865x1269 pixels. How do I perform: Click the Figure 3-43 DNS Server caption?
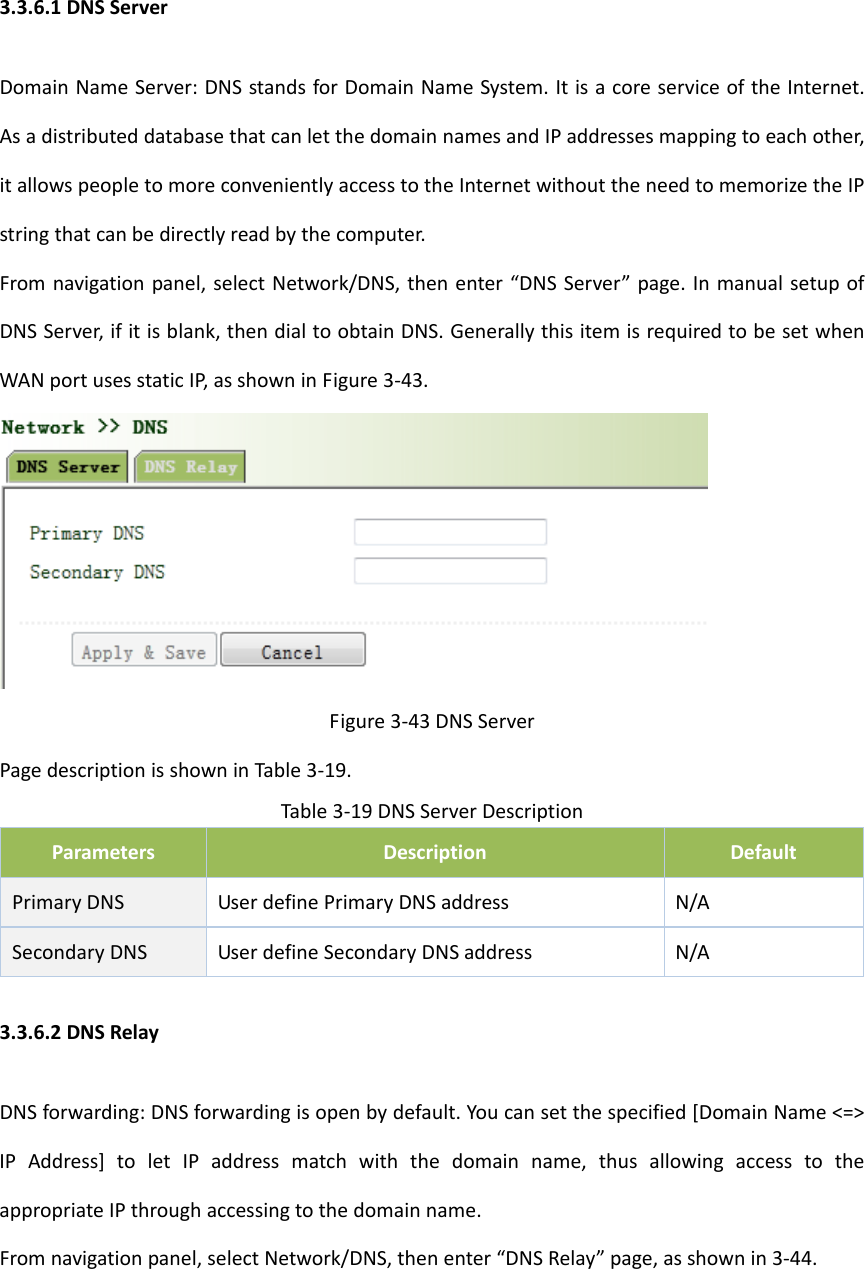(x=432, y=720)
